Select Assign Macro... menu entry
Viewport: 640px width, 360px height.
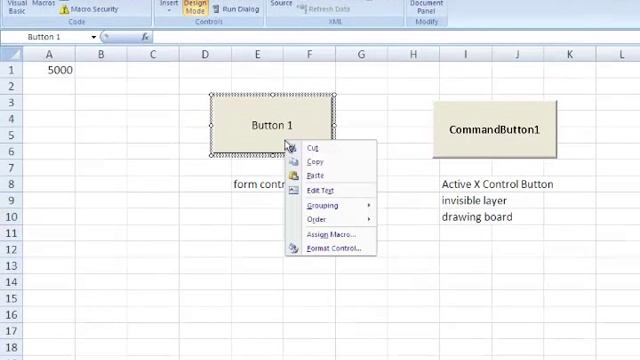pos(331,234)
